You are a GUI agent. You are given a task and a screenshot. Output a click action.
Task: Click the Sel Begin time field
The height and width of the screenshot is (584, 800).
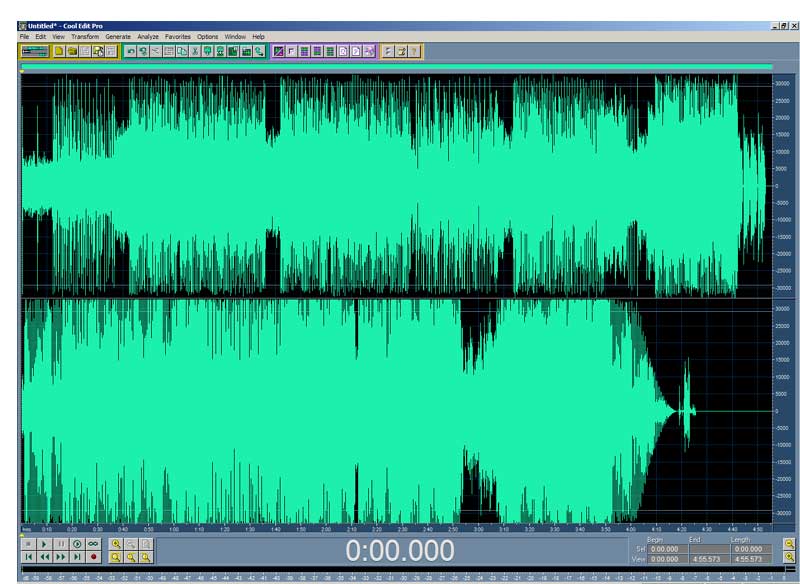(666, 549)
